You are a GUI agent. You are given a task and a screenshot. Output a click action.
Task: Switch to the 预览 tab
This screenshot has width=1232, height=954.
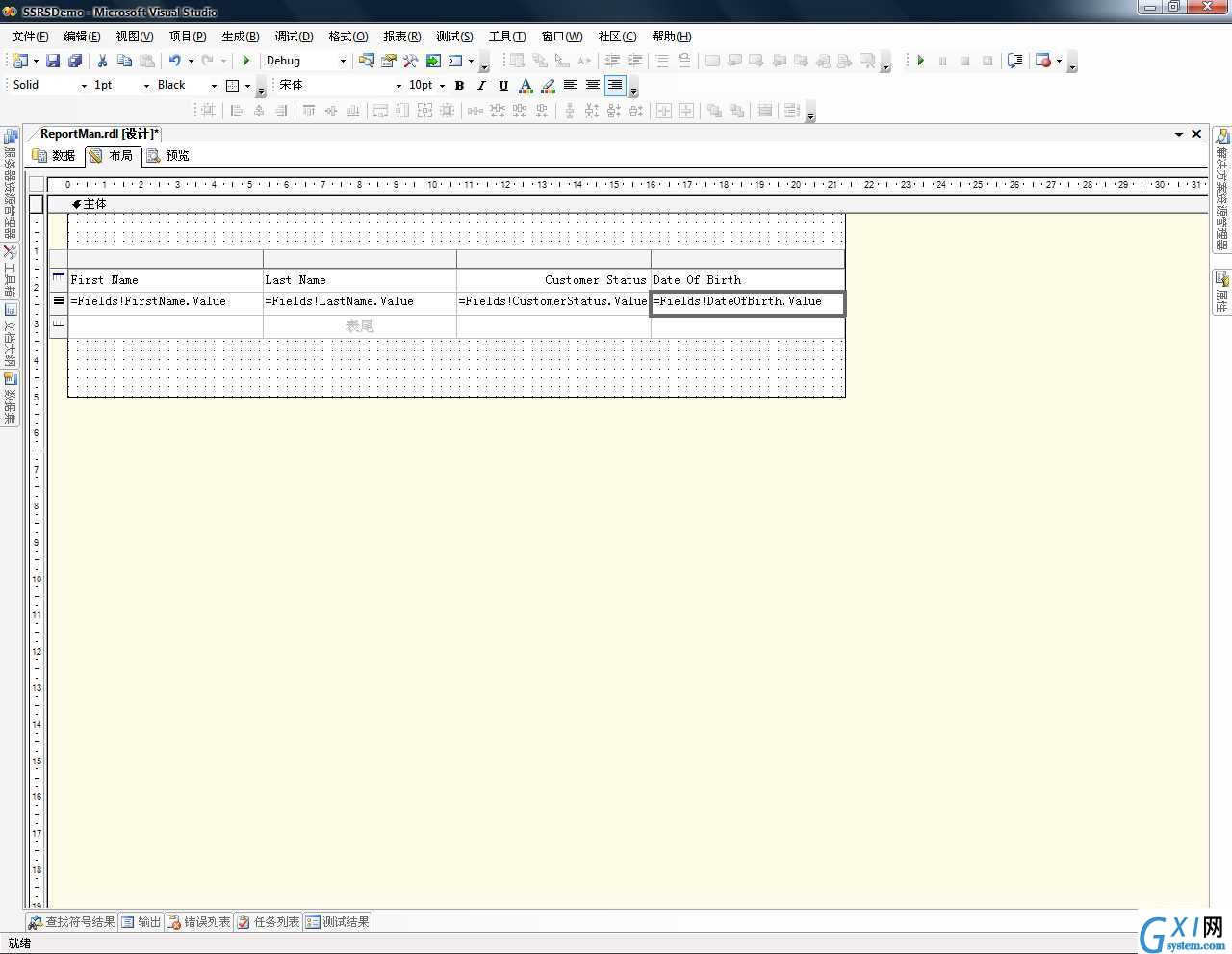tap(168, 155)
